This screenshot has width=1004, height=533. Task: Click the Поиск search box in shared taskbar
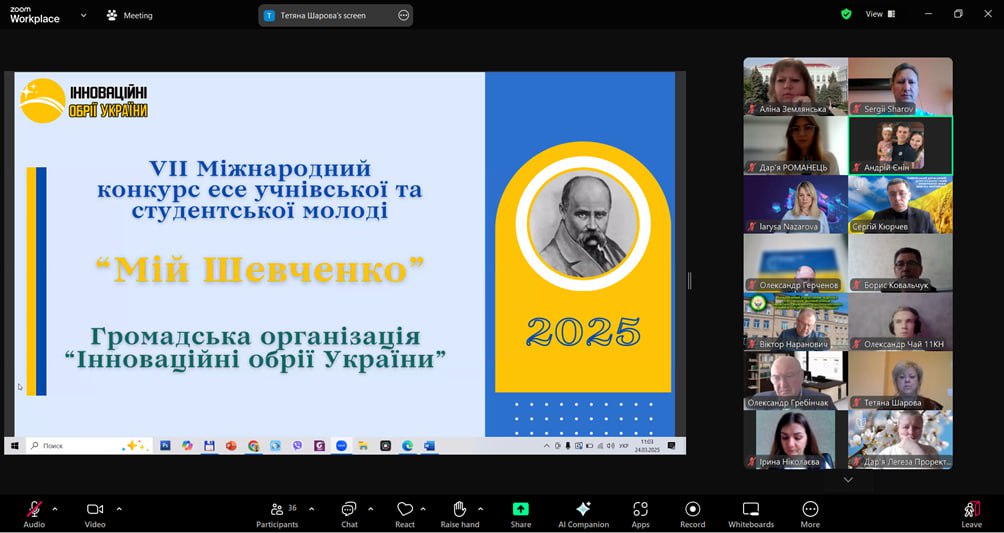point(90,446)
